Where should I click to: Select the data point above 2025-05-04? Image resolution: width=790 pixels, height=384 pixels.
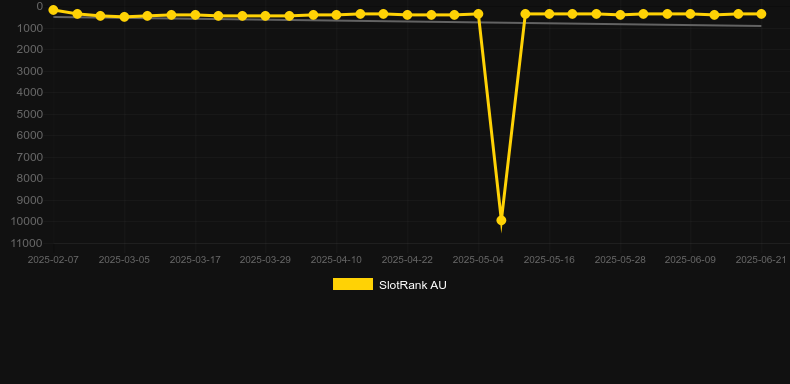478,14
